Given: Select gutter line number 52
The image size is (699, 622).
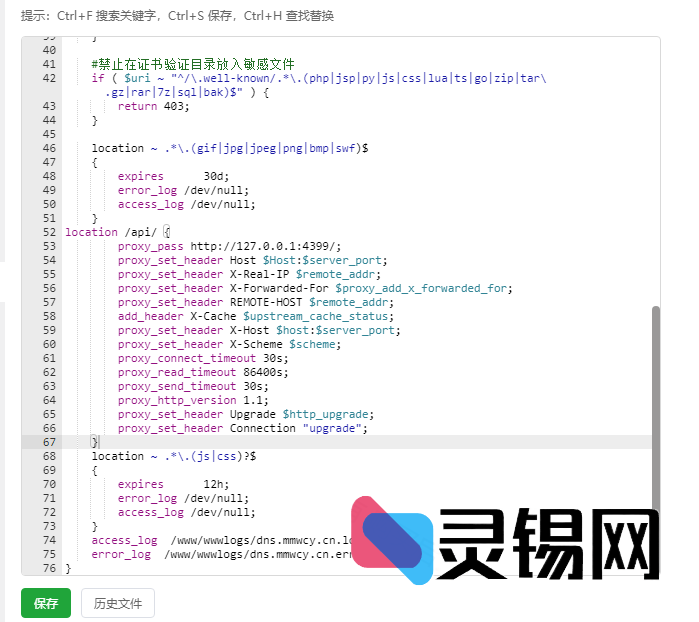Looking at the screenshot, I should [49, 232].
